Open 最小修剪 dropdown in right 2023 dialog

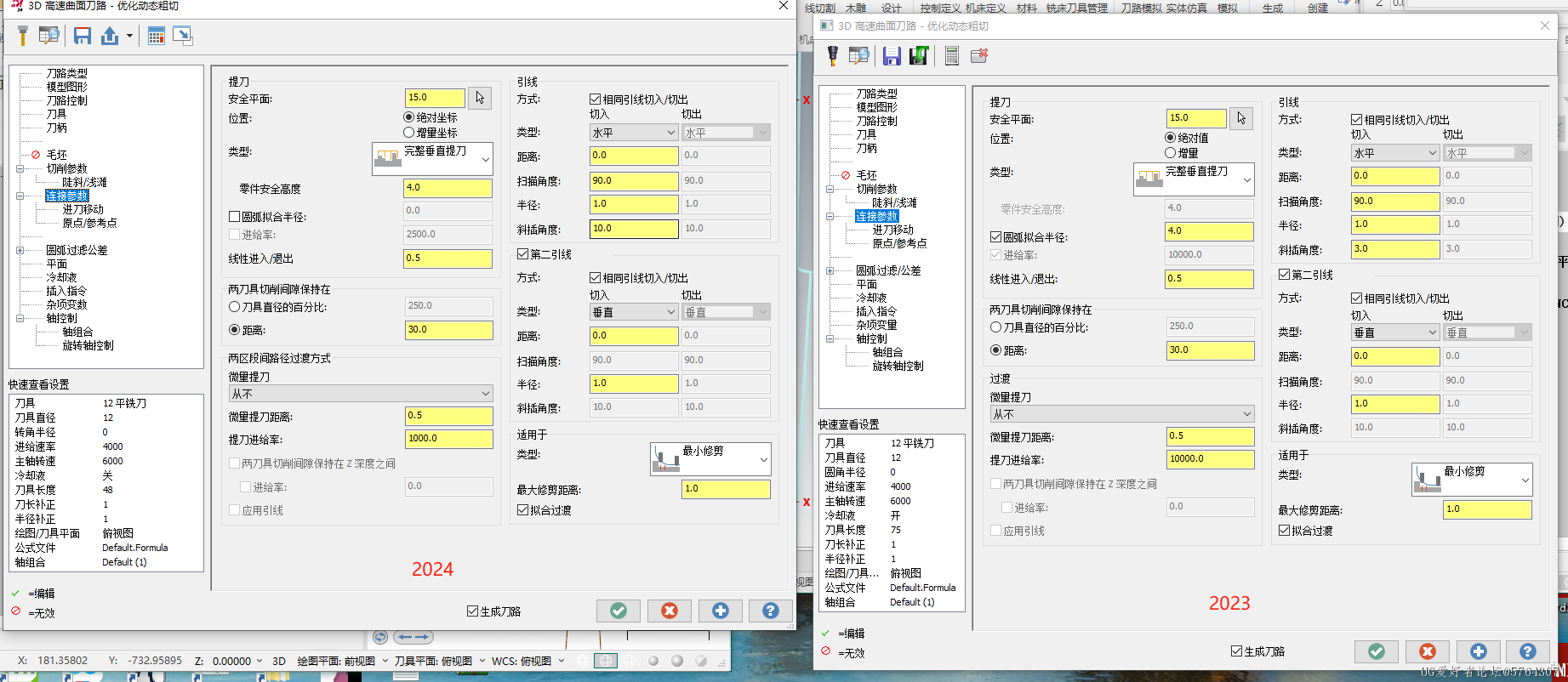click(x=1472, y=480)
